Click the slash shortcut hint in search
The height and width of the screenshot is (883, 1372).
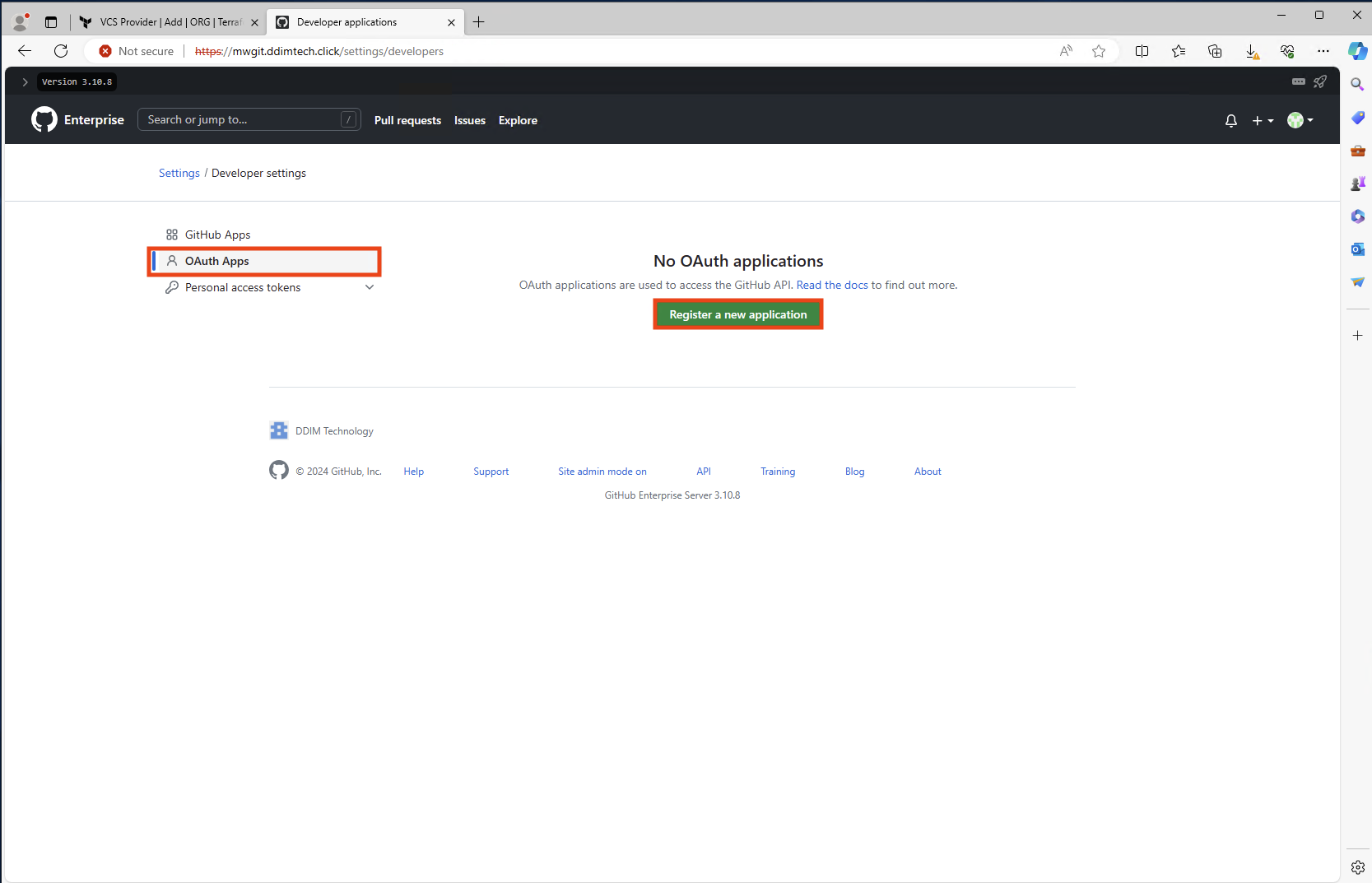coord(349,119)
